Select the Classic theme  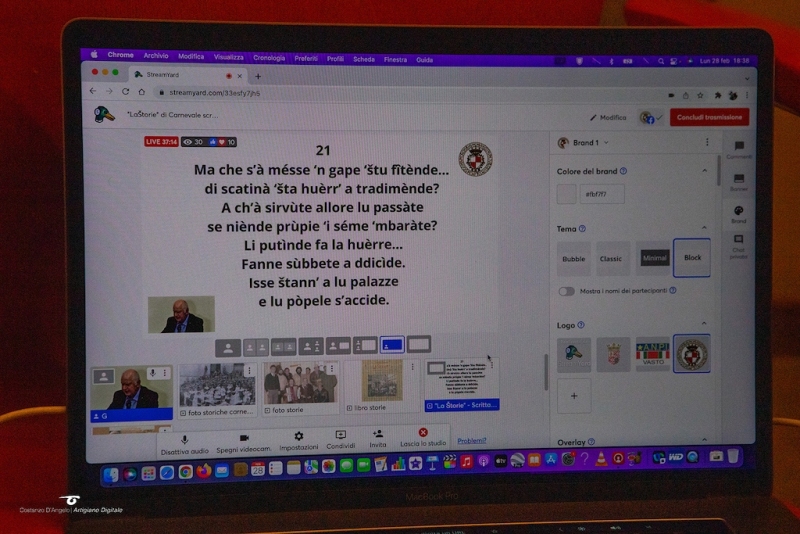pyautogui.click(x=611, y=259)
